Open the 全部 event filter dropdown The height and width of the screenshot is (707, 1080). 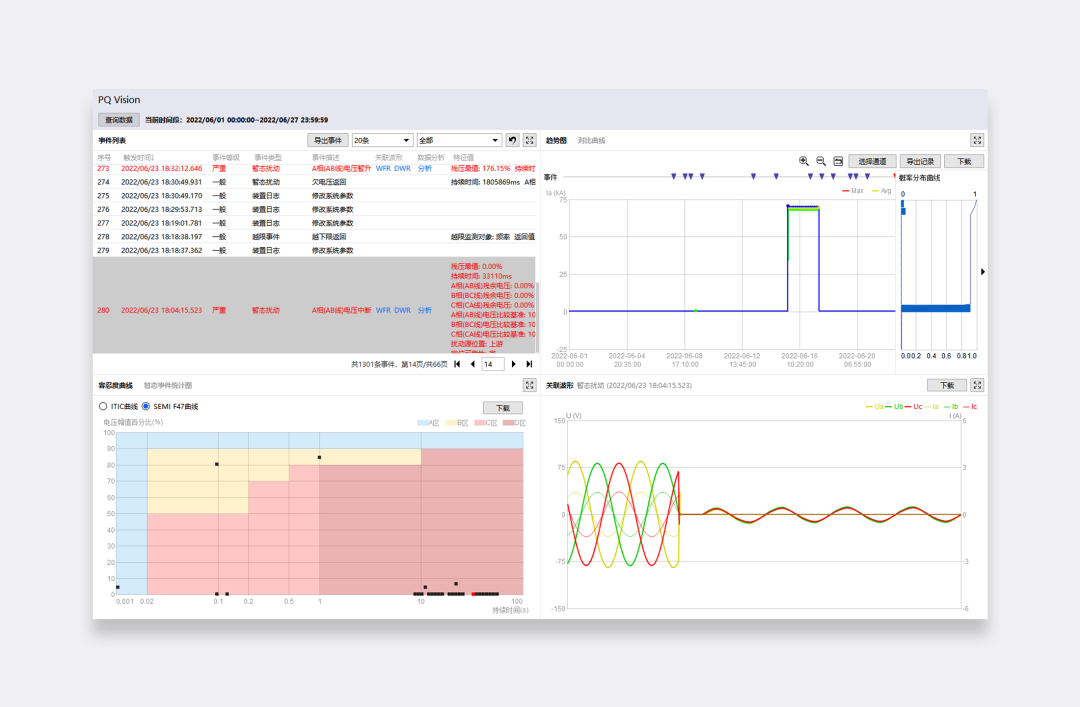pyautogui.click(x=460, y=141)
